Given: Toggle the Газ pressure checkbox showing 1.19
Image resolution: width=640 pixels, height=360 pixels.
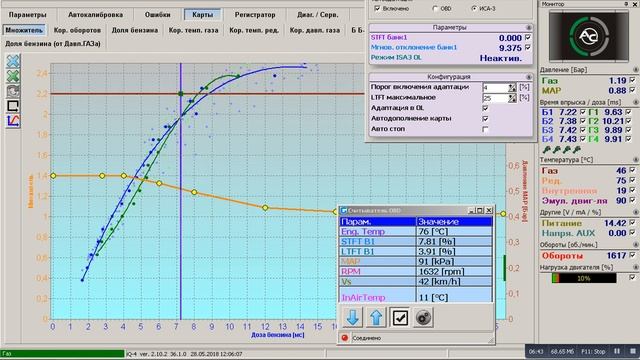Looking at the screenshot, I should click(632, 80).
